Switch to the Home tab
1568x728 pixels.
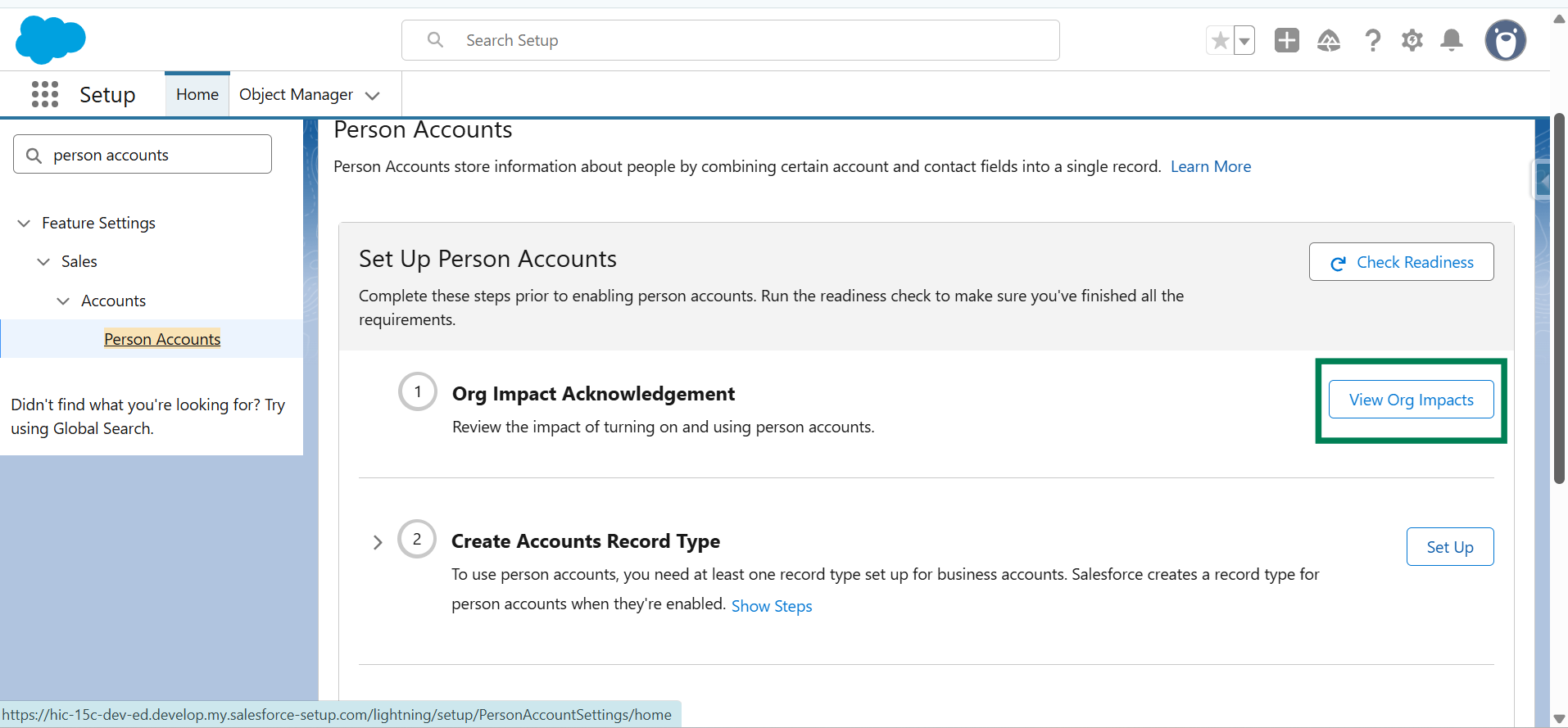pyautogui.click(x=197, y=94)
